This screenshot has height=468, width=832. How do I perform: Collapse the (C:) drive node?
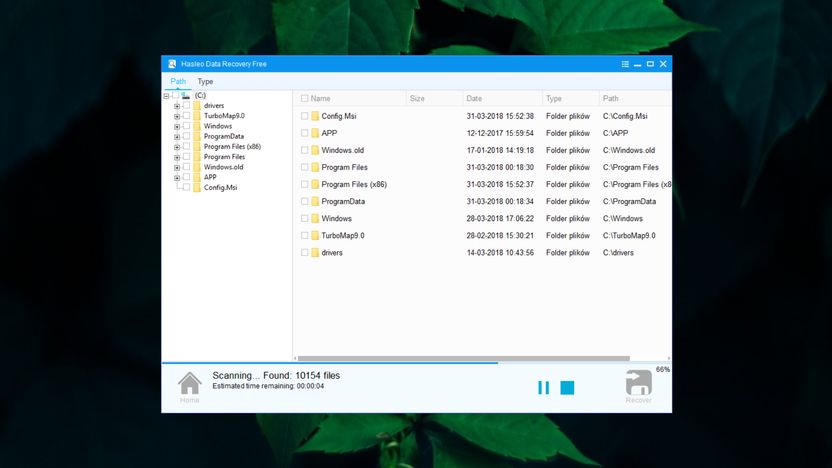pyautogui.click(x=166, y=96)
